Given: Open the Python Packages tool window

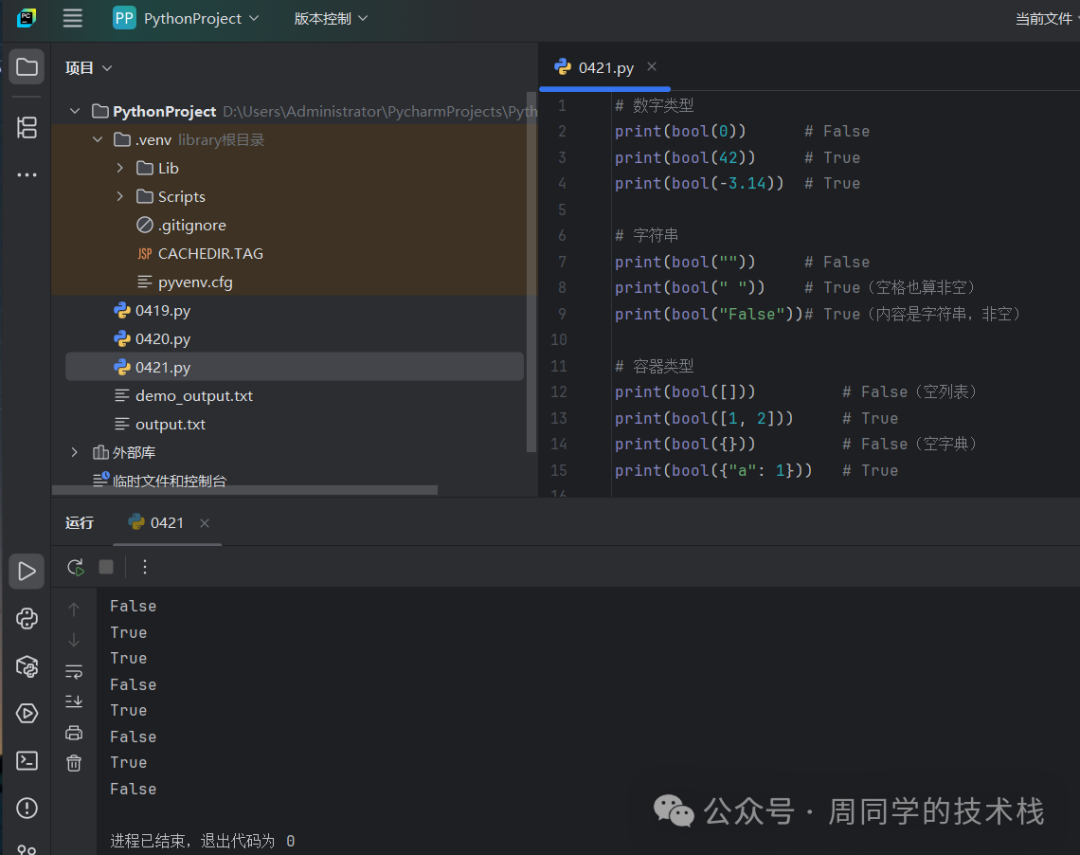Looking at the screenshot, I should (x=27, y=665).
